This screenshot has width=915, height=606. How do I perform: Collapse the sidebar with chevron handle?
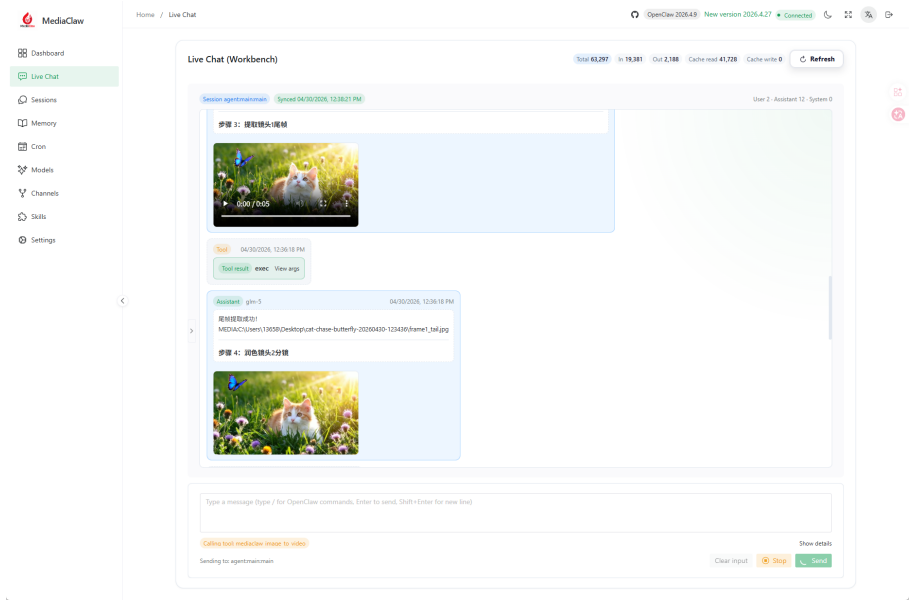coord(123,301)
